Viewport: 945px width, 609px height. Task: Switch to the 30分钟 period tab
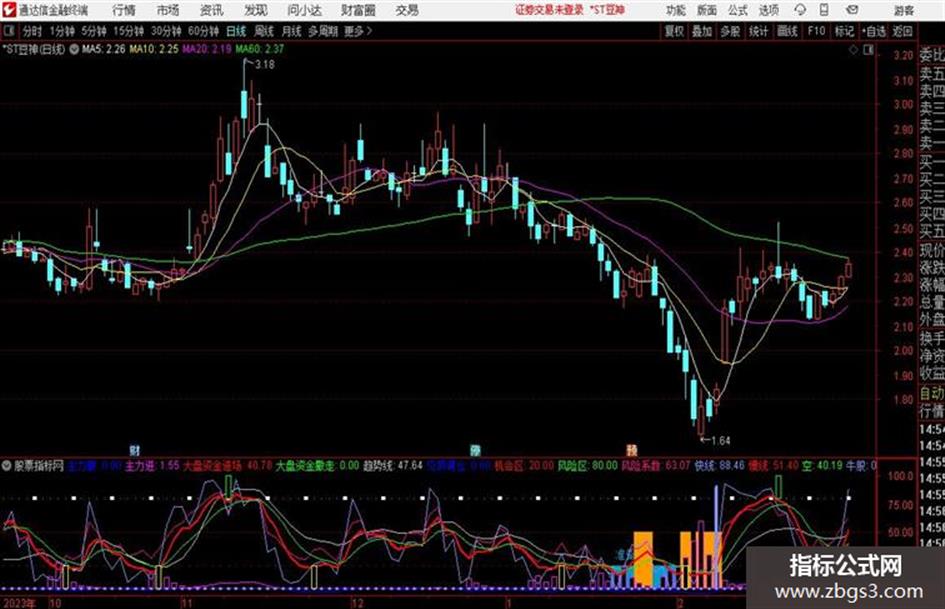pos(166,31)
